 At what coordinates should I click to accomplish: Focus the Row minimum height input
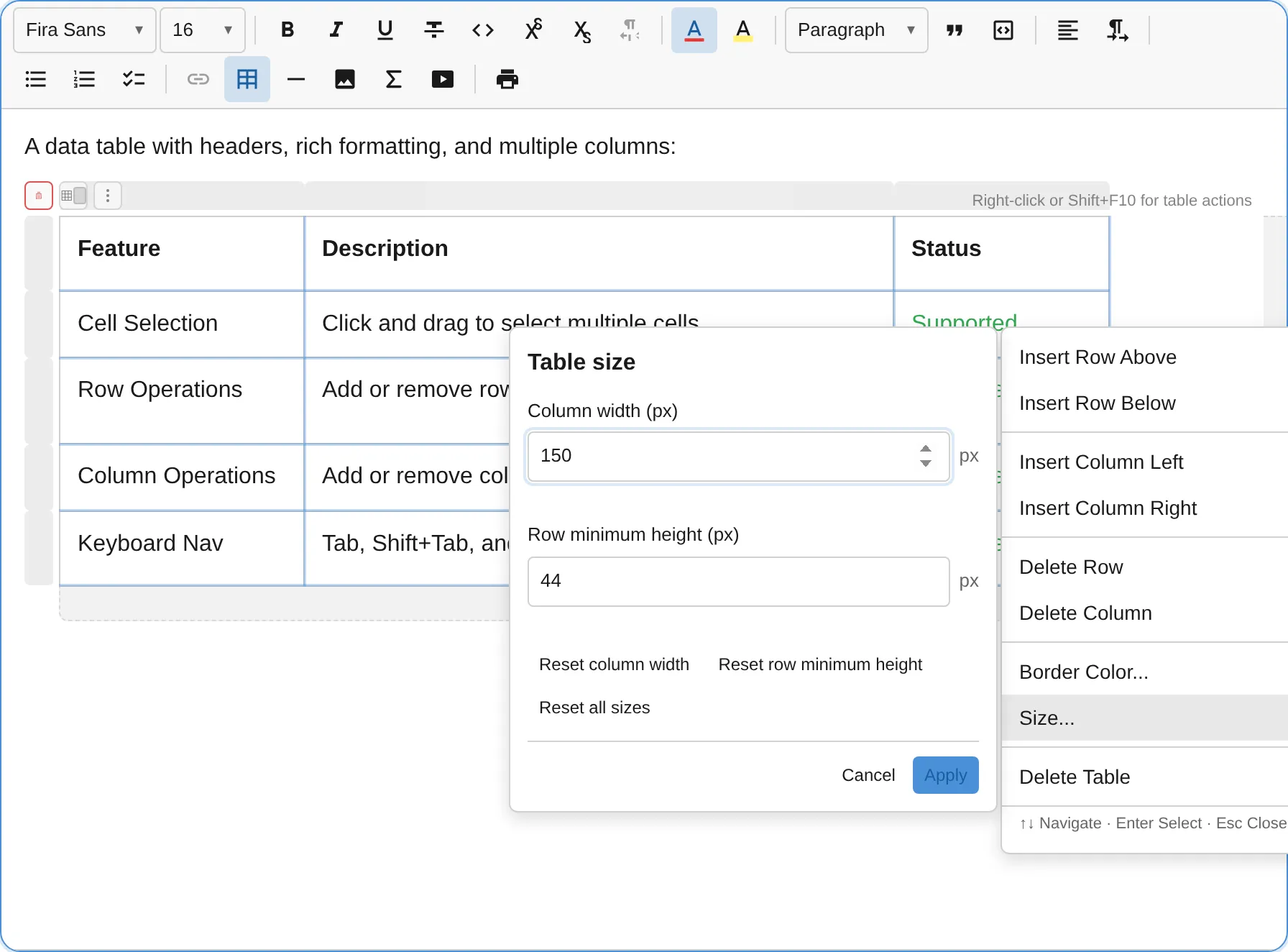[x=739, y=582]
